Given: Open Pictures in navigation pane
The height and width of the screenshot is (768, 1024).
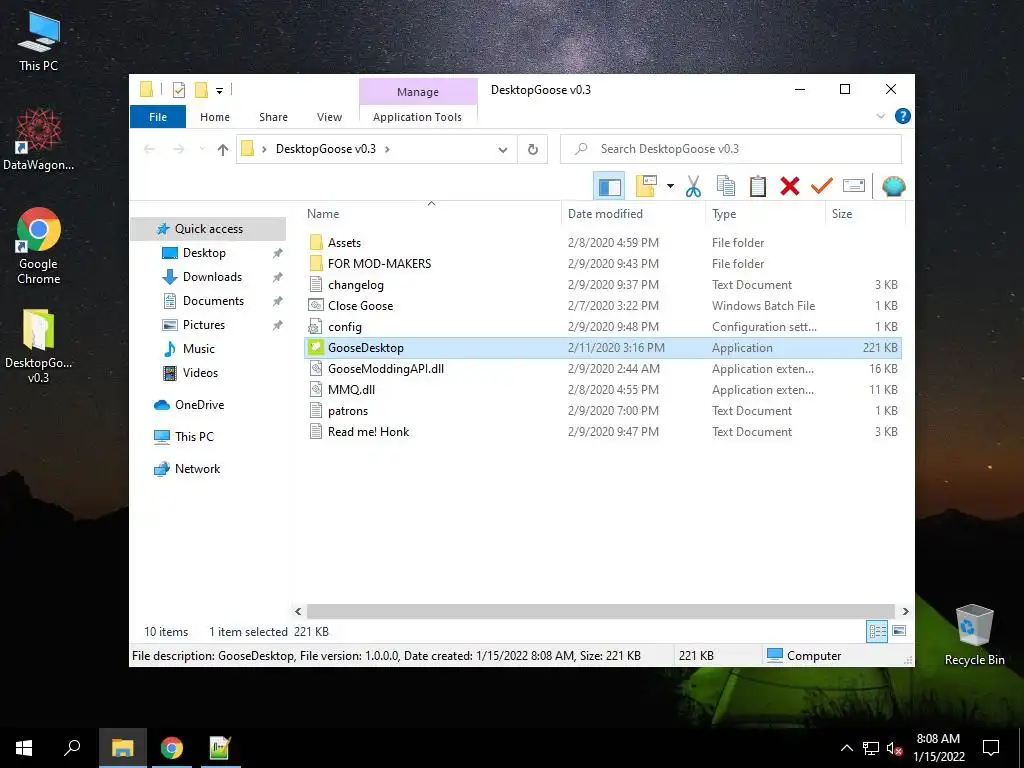Looking at the screenshot, I should pos(204,325).
